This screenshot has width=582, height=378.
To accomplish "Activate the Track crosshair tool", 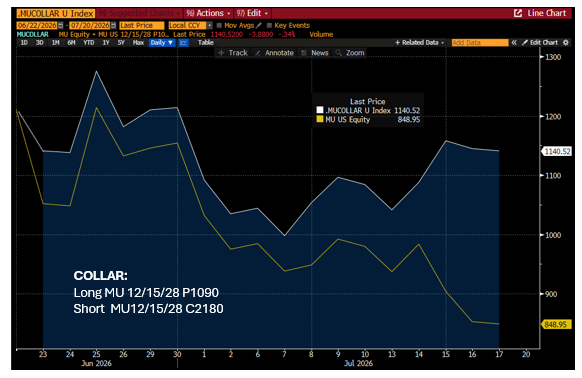I will click(x=233, y=53).
